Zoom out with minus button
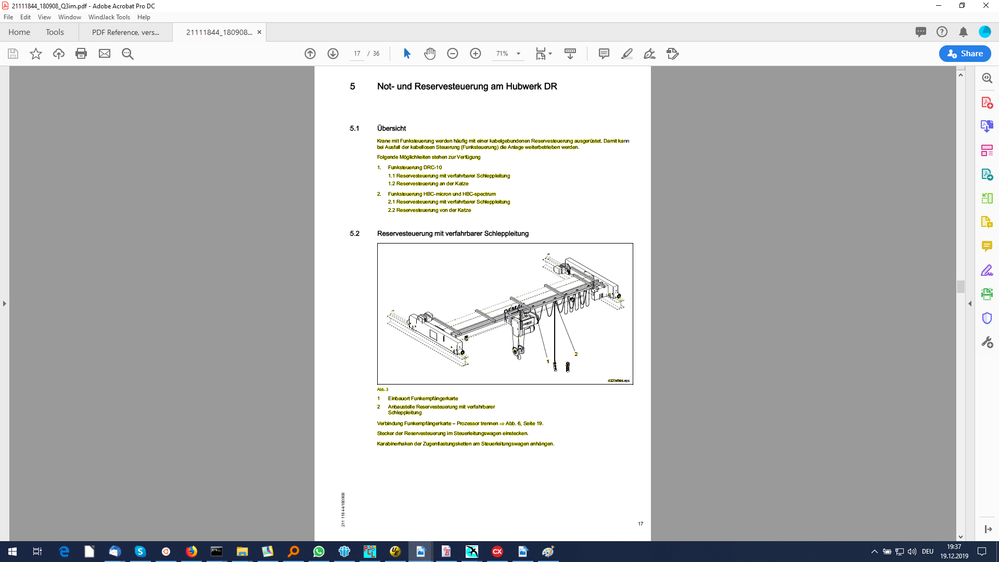Screen dimensions: 999x562 452,54
